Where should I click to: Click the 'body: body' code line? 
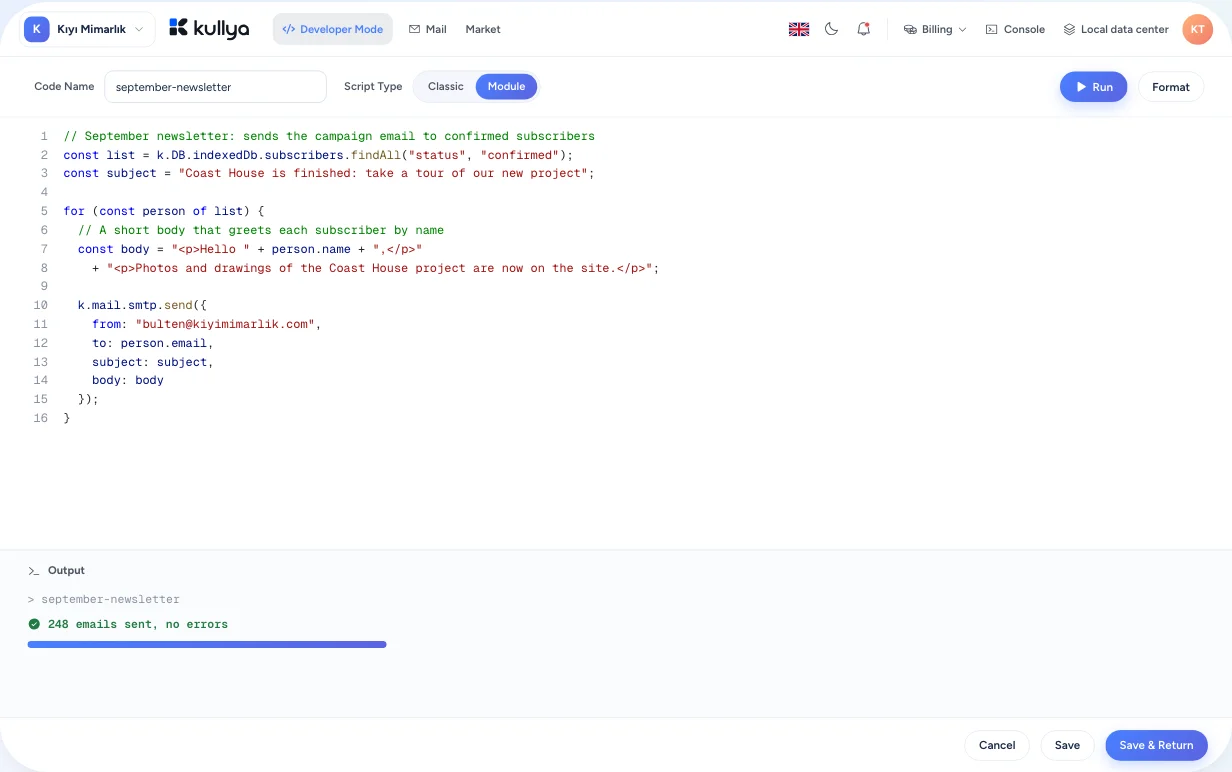click(x=128, y=380)
